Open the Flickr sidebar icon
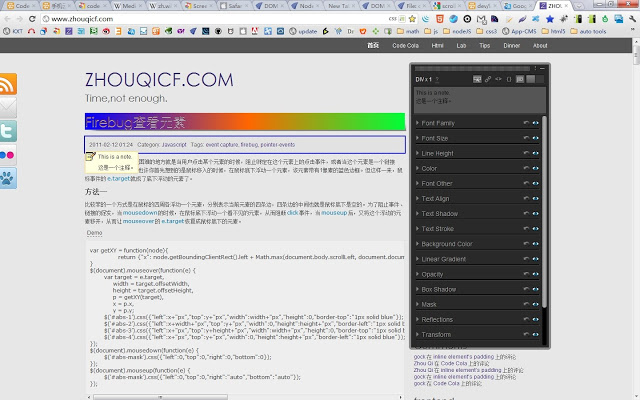640x400 pixels. pyautogui.click(x=8, y=155)
